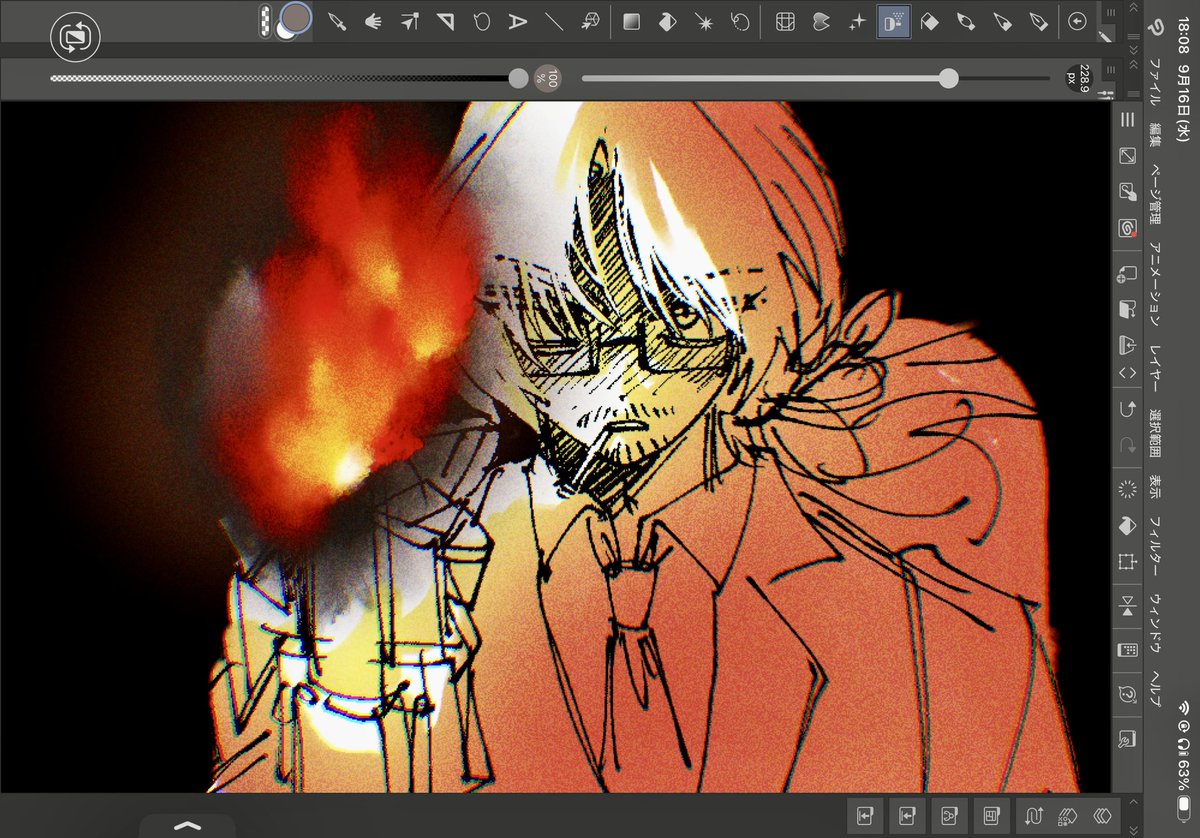
Task: Click the brush size slider handle
Action: click(x=949, y=78)
